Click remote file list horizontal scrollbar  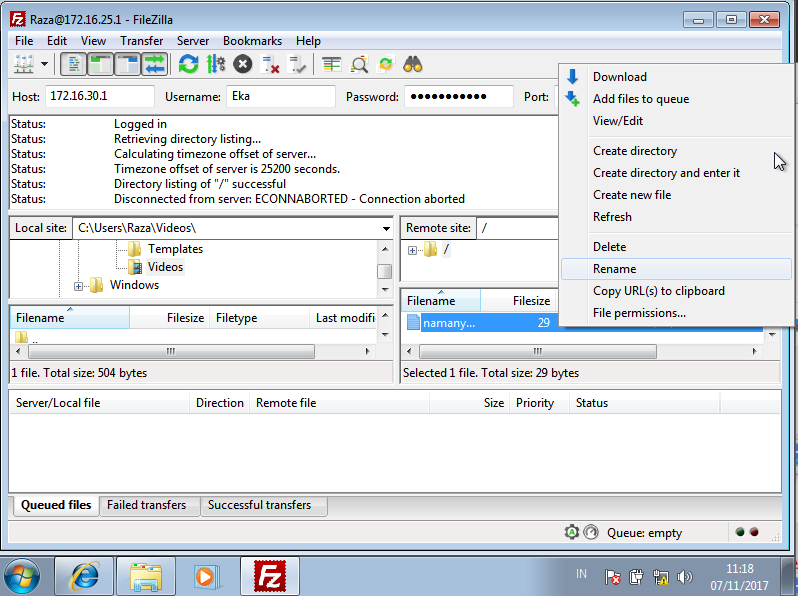tap(538, 351)
